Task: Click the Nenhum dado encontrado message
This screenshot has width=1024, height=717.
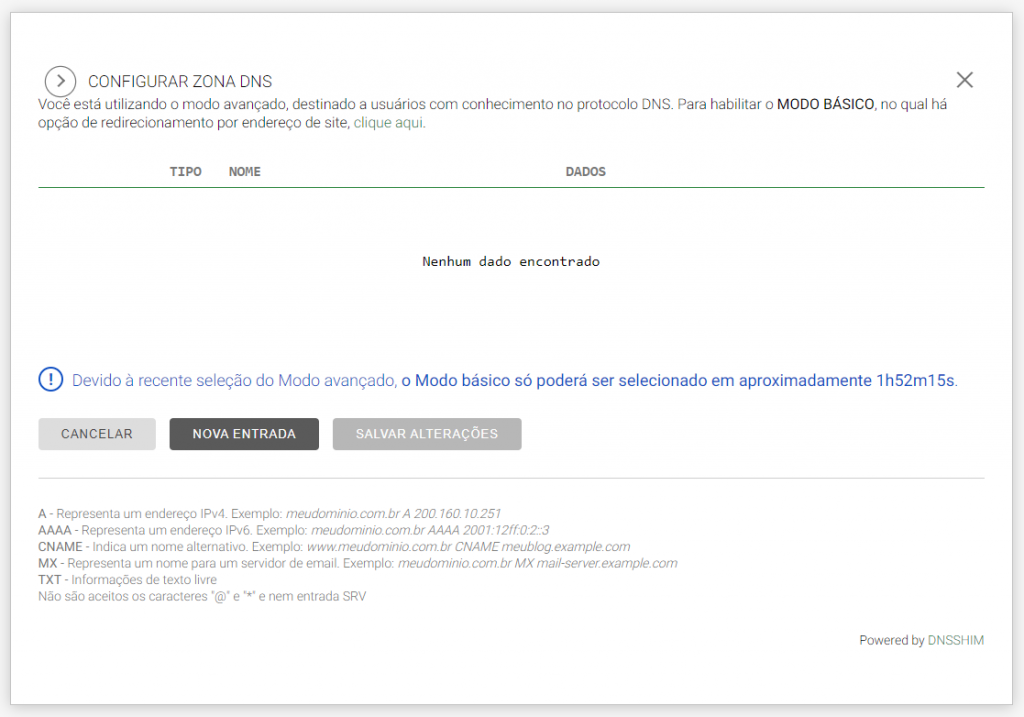Action: coord(511,261)
